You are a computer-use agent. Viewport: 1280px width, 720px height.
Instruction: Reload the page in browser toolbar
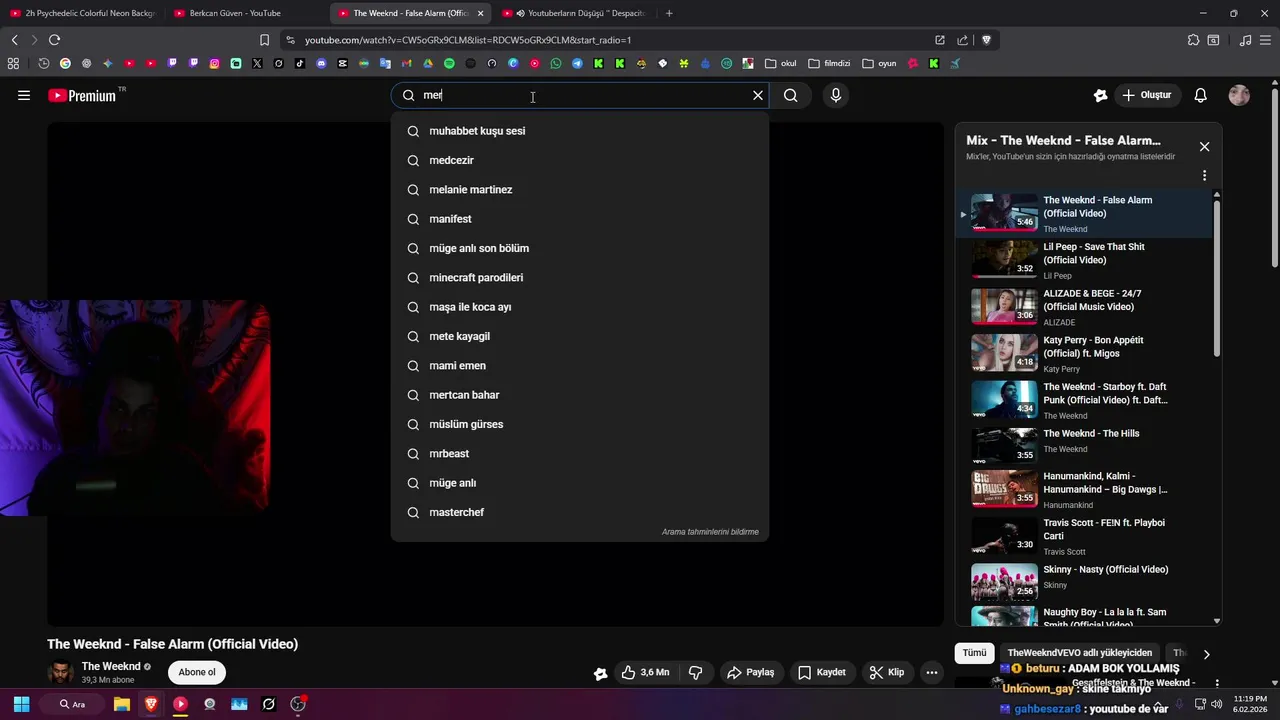pos(54,40)
